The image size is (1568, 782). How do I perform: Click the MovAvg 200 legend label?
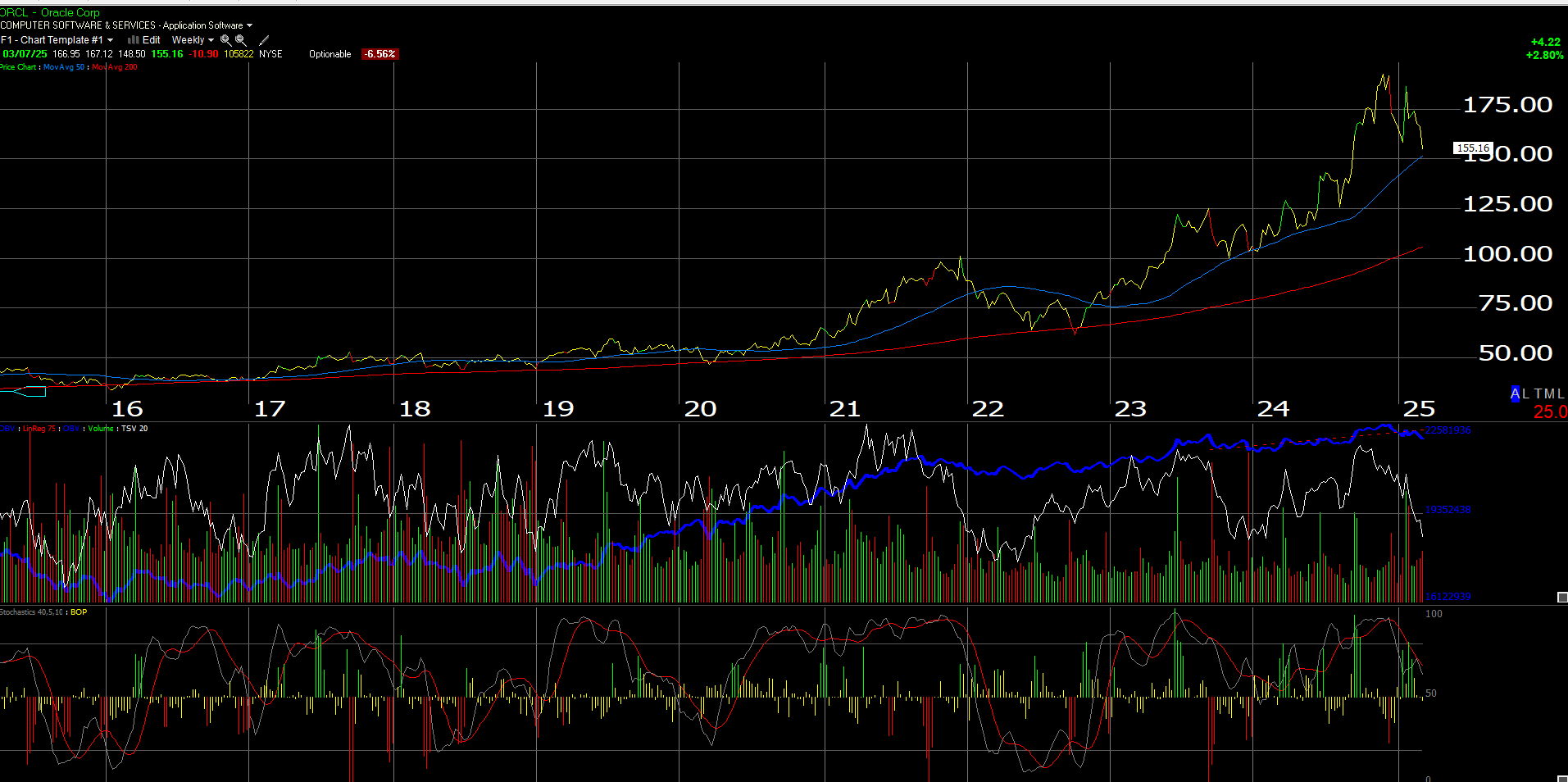(x=115, y=67)
